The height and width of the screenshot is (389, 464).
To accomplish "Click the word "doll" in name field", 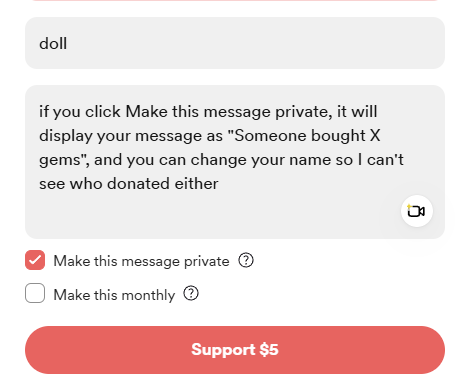I will pos(53,43).
